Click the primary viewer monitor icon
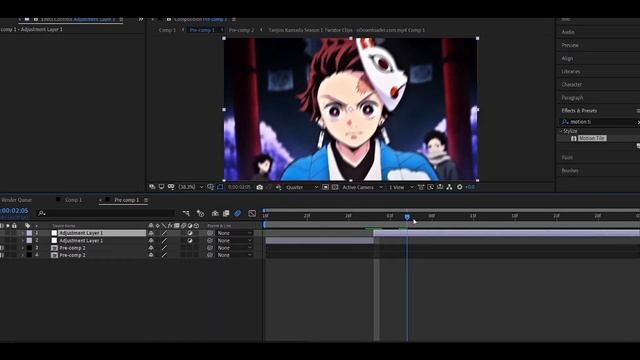Screen dimensions: 640x360 (x=162, y=187)
